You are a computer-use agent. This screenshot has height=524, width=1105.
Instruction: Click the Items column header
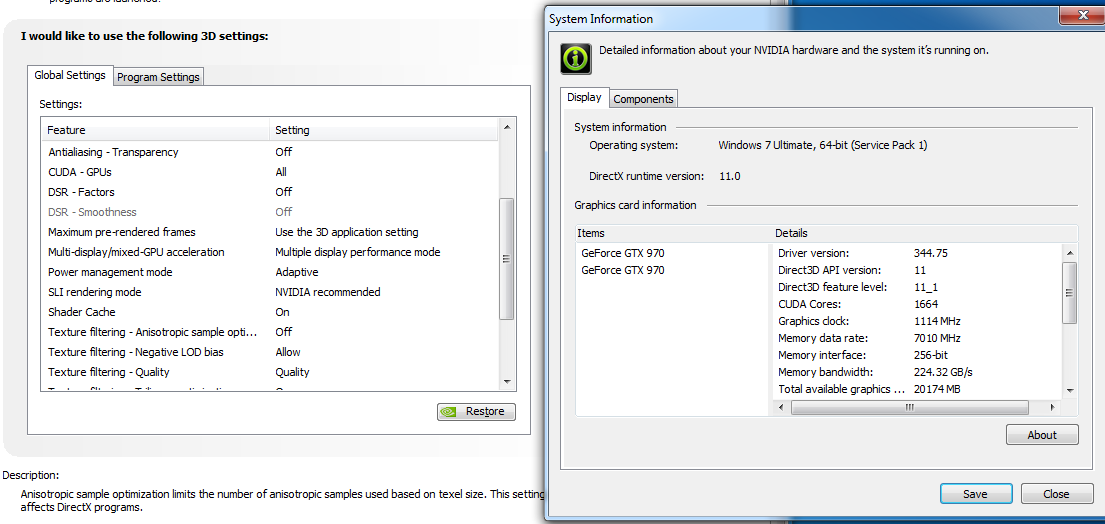click(x=674, y=232)
